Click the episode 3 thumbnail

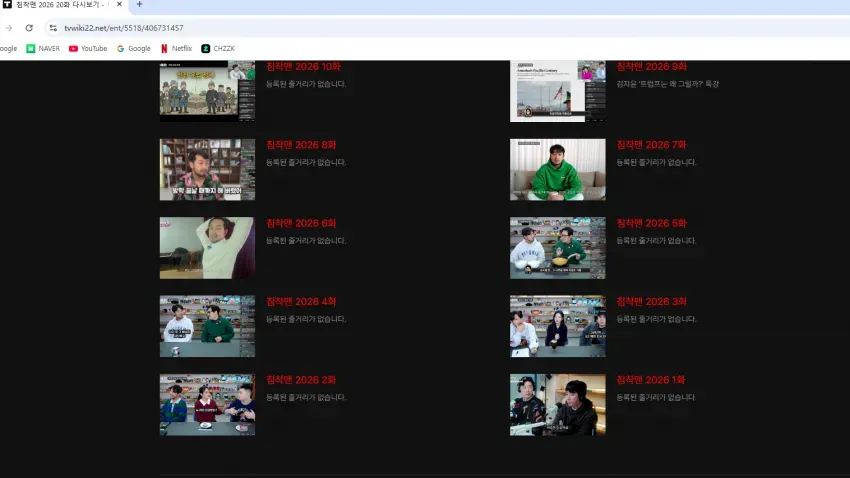coord(557,326)
